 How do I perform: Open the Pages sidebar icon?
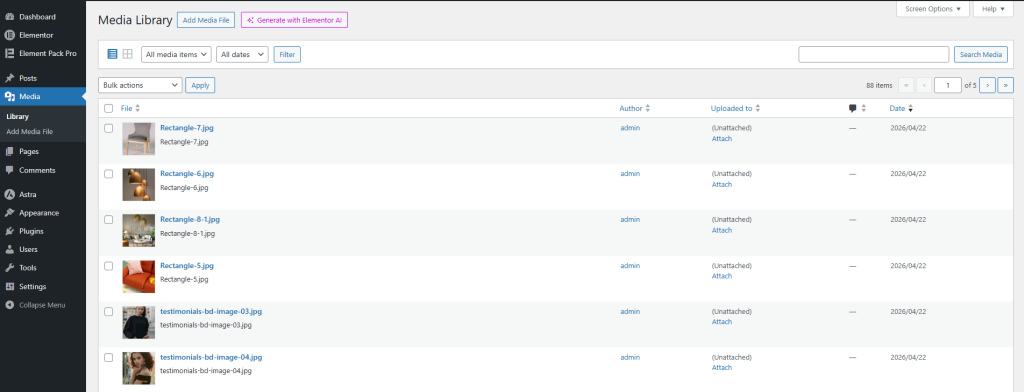click(x=10, y=152)
